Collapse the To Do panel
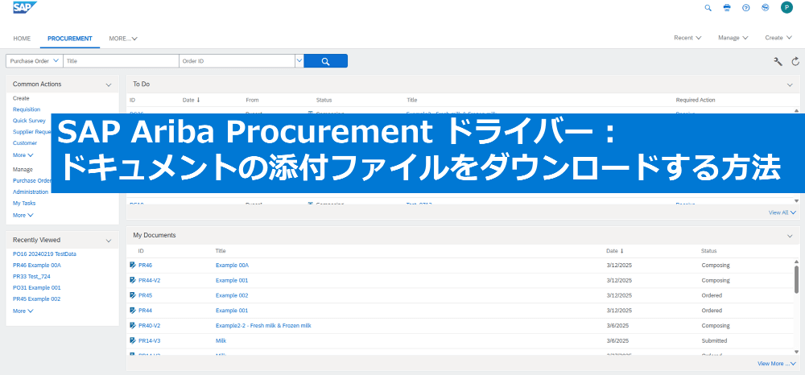 point(790,84)
